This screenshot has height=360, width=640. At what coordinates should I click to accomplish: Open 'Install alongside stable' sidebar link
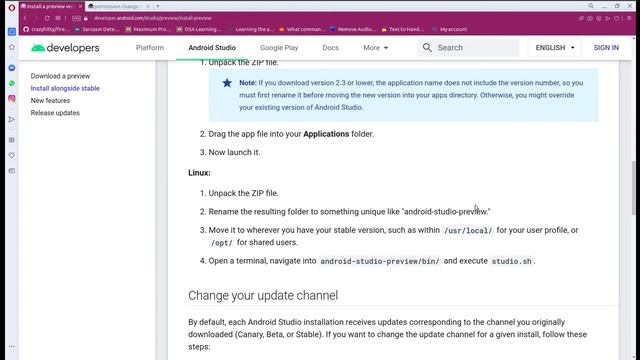[x=65, y=88]
